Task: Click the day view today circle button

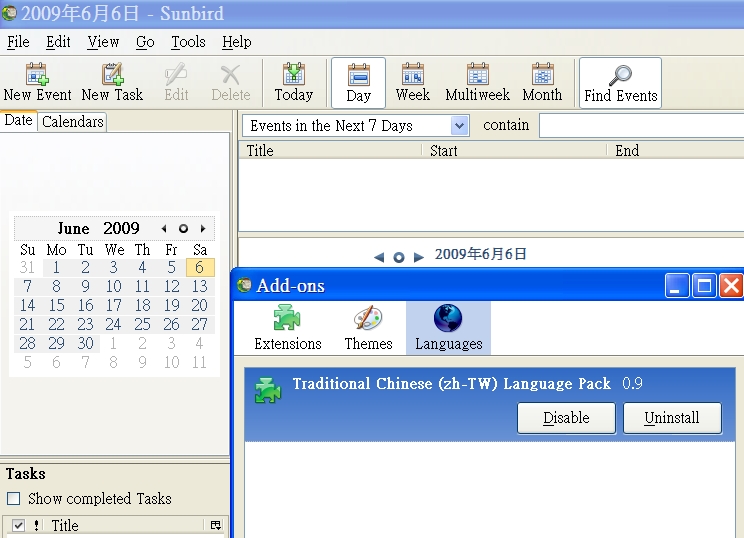Action: 399,257
